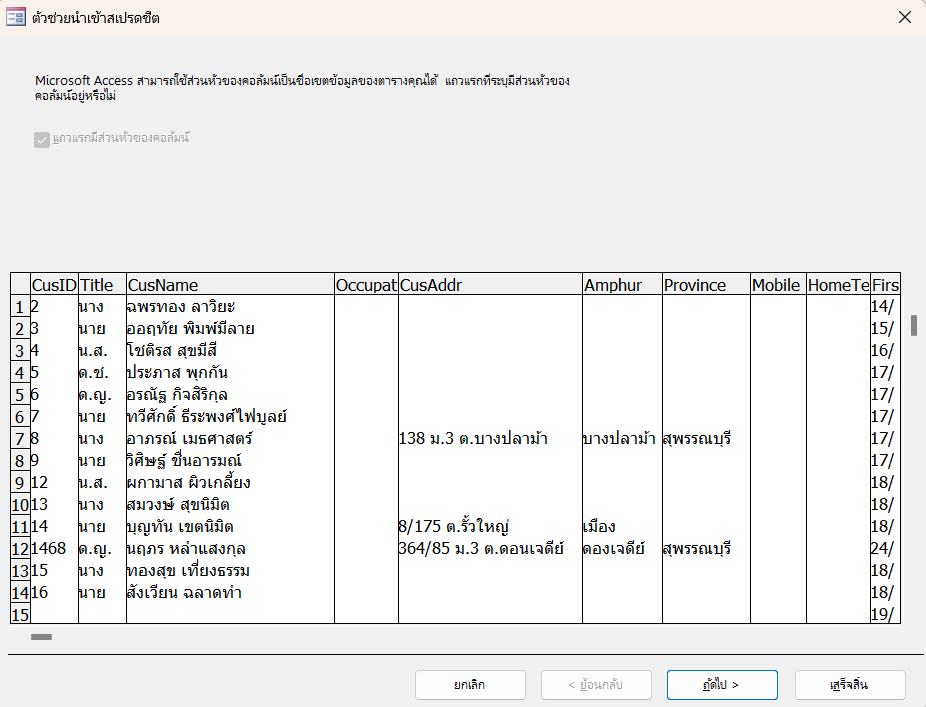This screenshot has width=926, height=707.
Task: Click the ยกเลิก (Cancel) button
Action: pos(470,685)
